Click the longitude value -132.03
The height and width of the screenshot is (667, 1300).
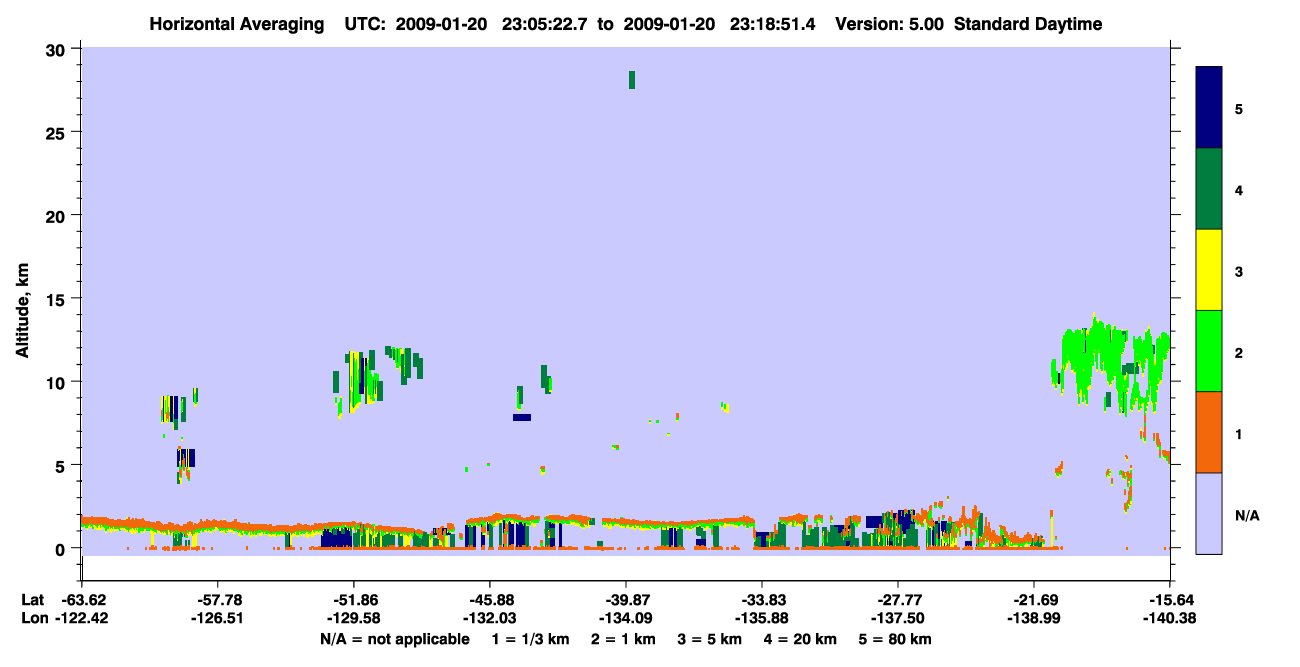click(x=489, y=619)
